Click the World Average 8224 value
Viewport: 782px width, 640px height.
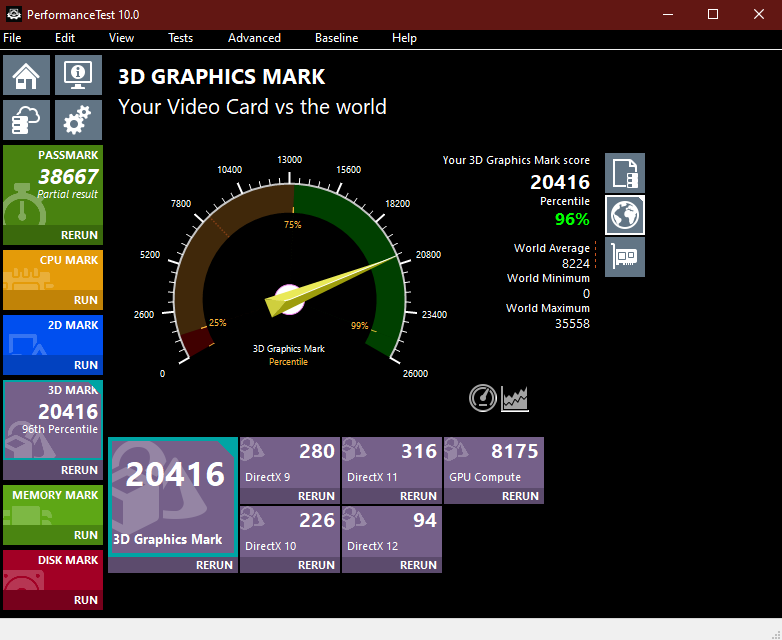[x=576, y=263]
